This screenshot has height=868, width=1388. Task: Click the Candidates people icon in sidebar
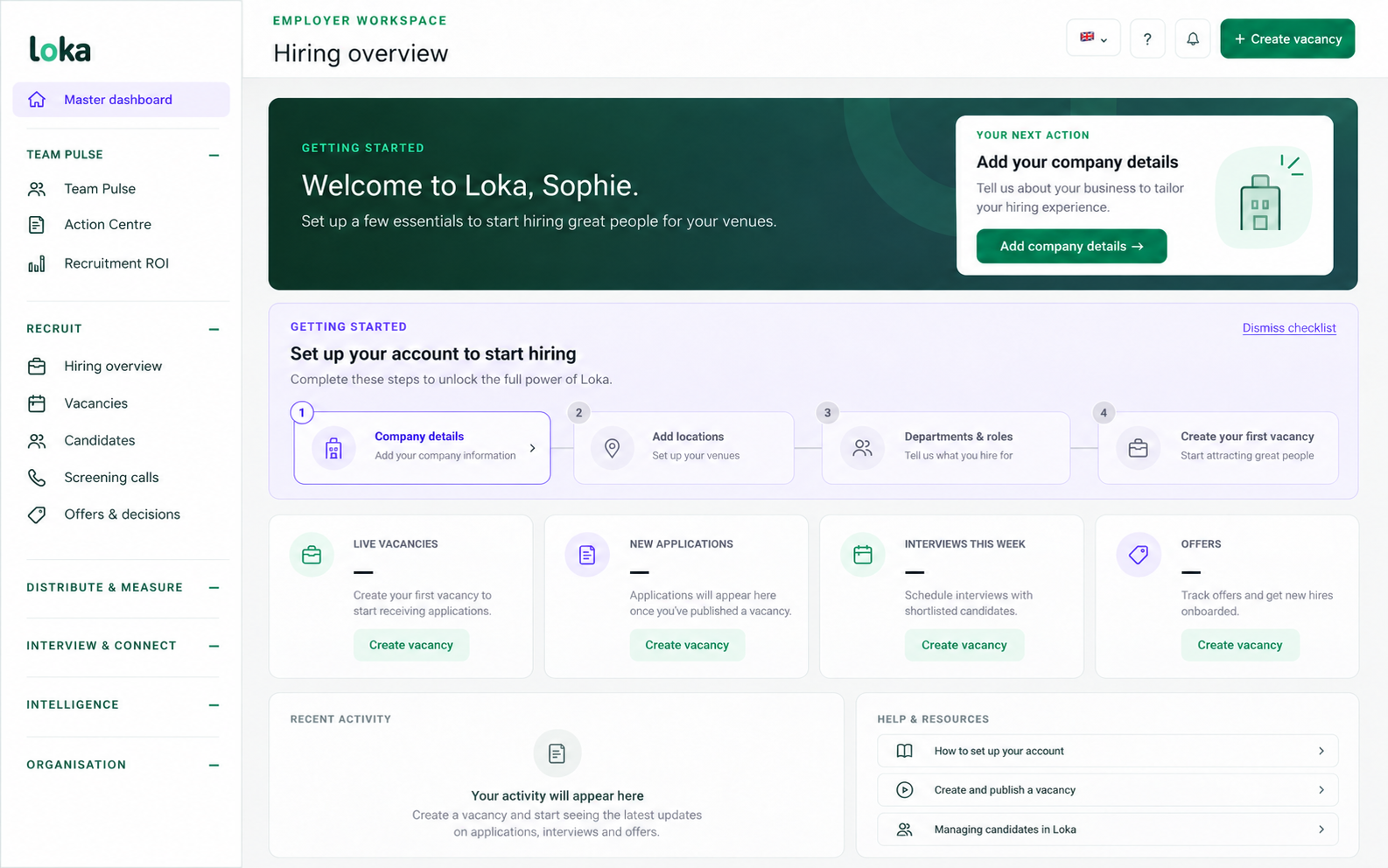point(37,441)
